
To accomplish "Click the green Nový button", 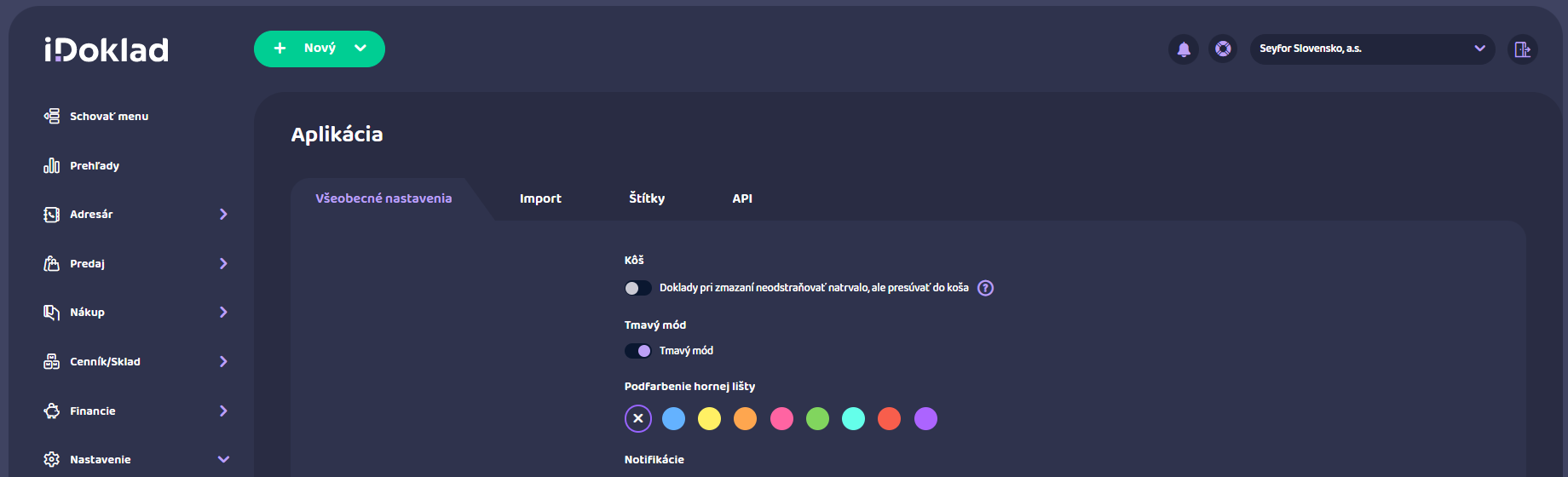I will (319, 49).
